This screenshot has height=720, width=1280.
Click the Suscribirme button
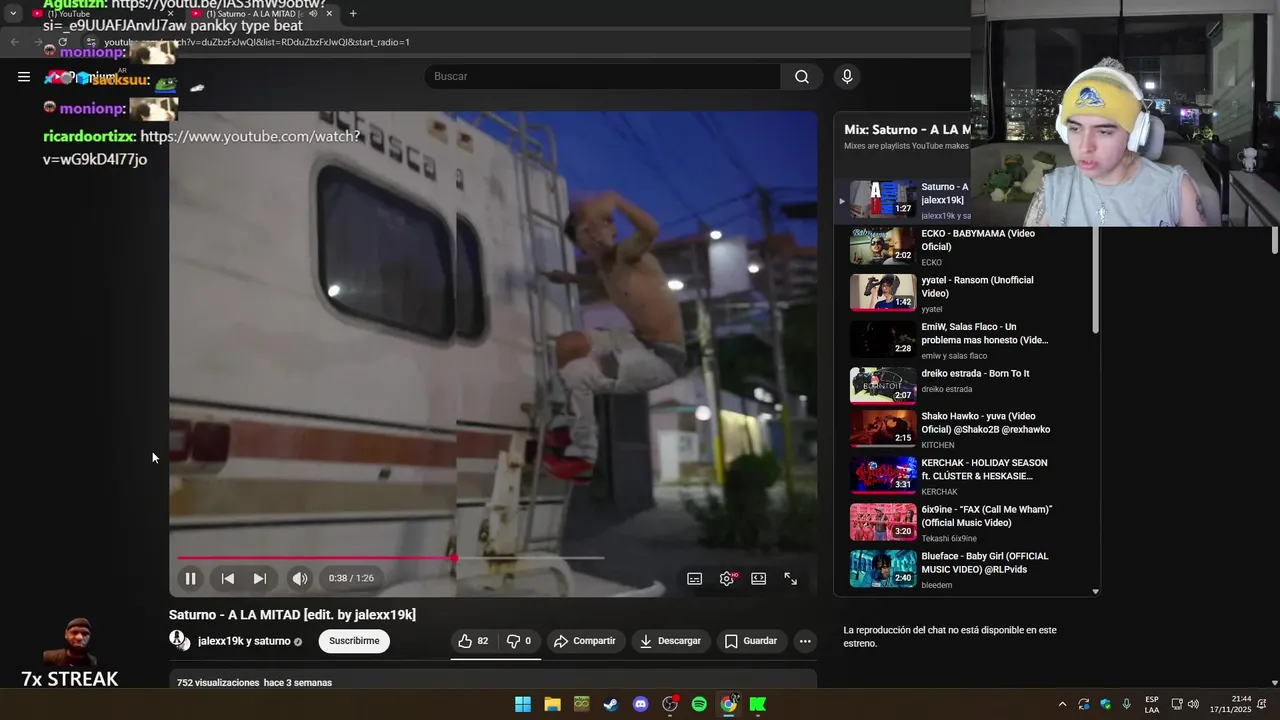354,641
